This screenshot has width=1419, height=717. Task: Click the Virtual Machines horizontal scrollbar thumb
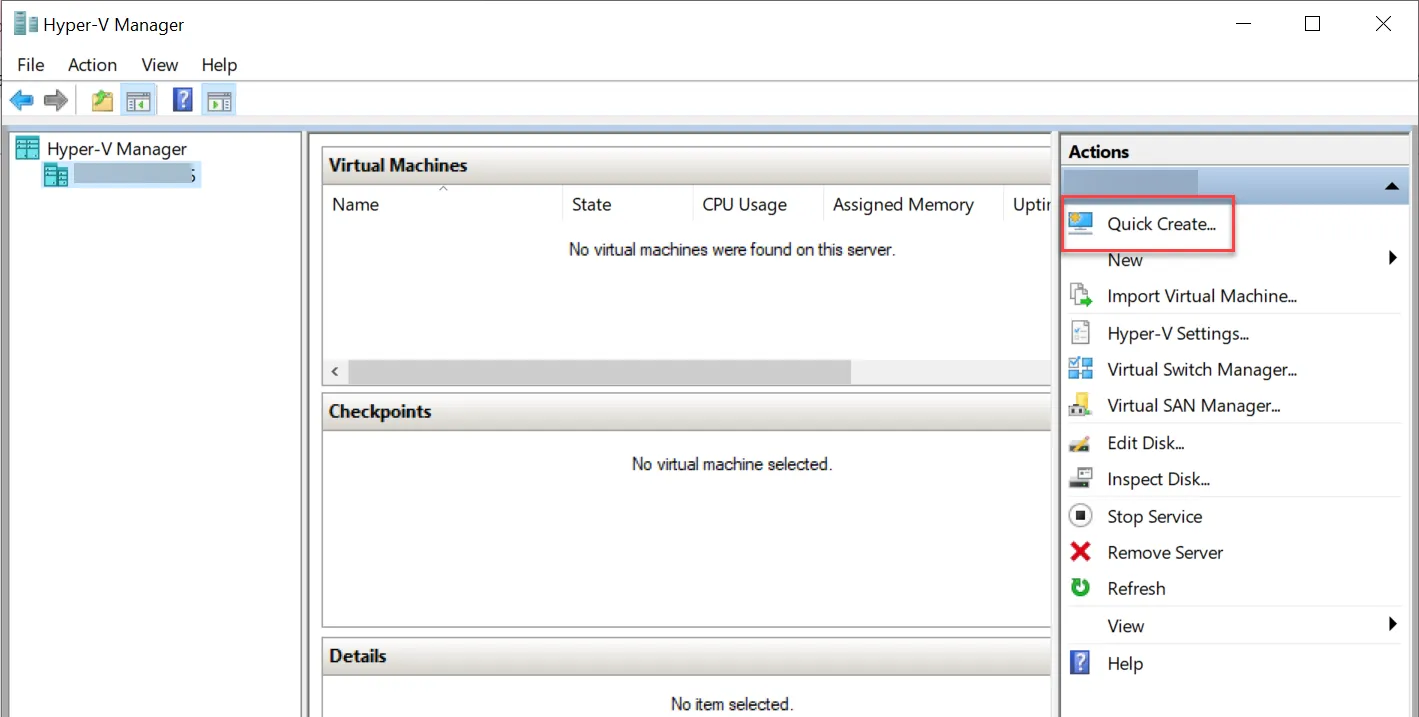[x=599, y=372]
